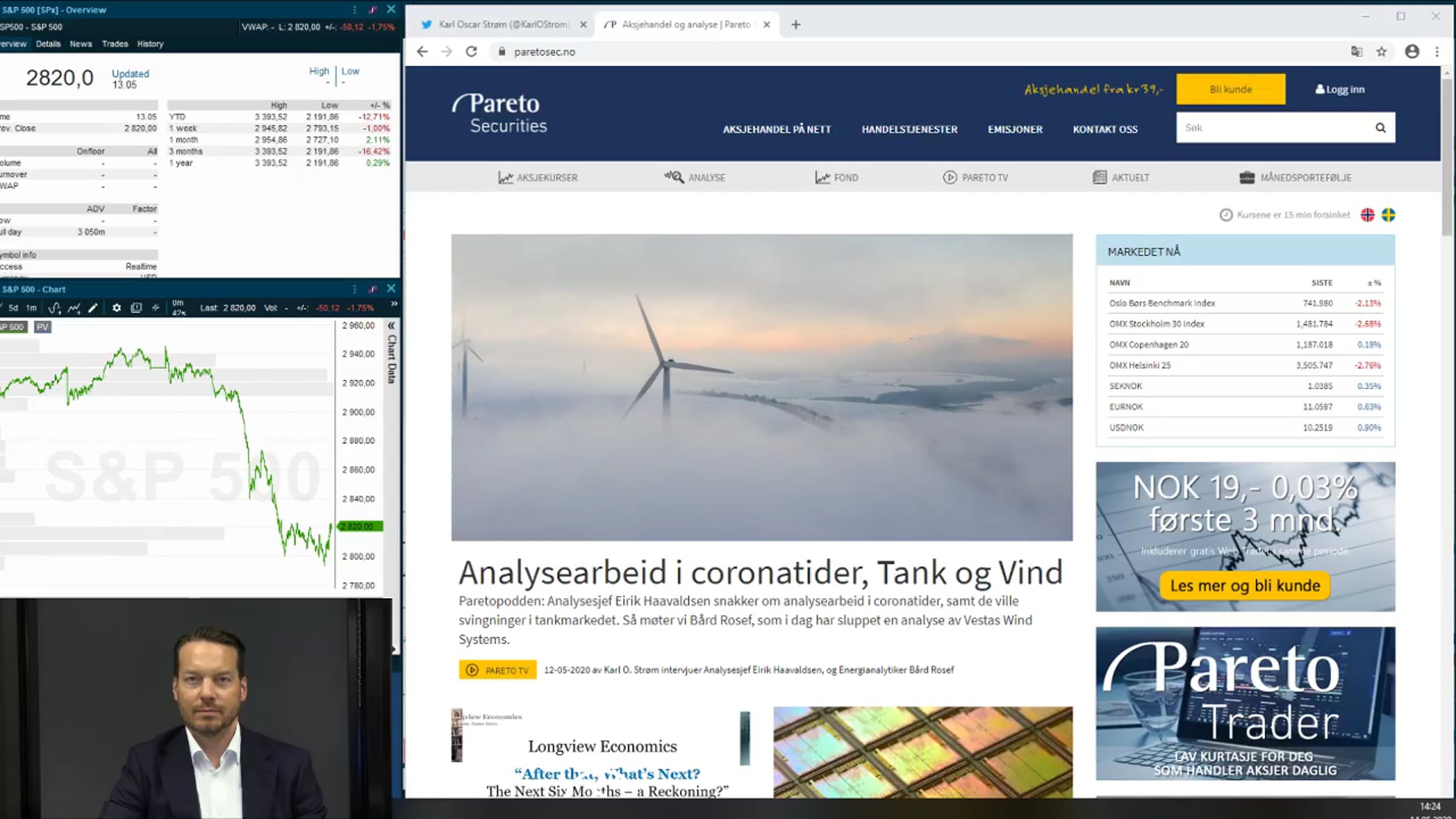Close the Karl Oscar Strøm browser tab
This screenshot has width=1456, height=819.
click(583, 24)
